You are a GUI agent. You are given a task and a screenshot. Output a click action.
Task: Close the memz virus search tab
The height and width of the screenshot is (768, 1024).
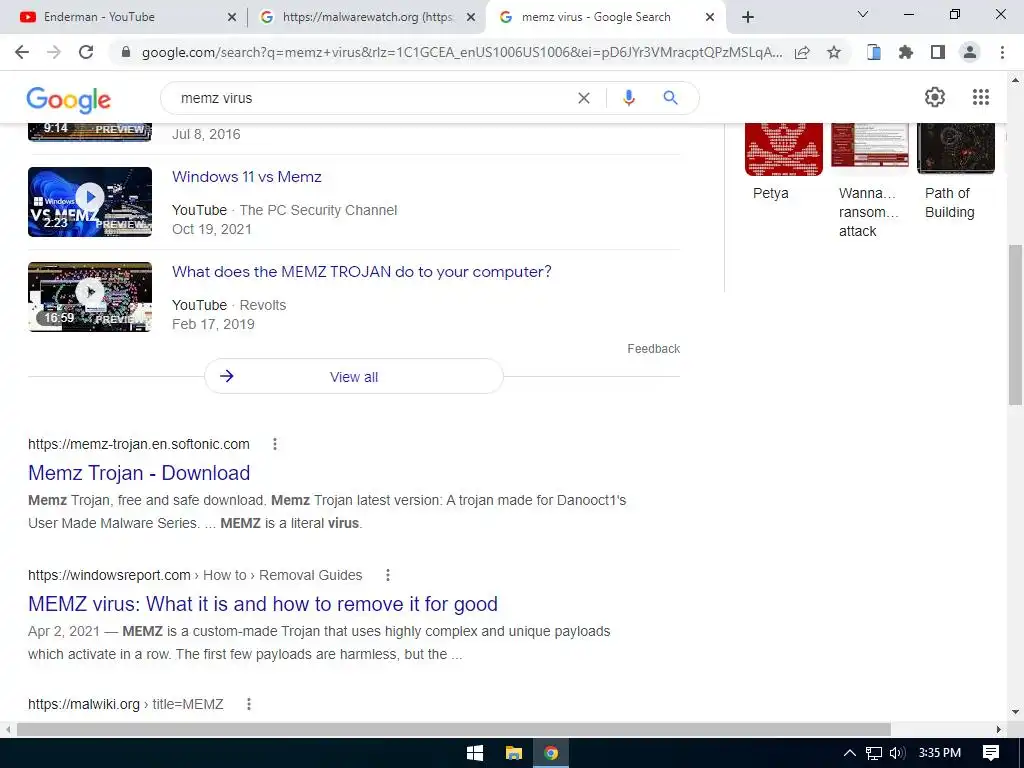pyautogui.click(x=710, y=17)
